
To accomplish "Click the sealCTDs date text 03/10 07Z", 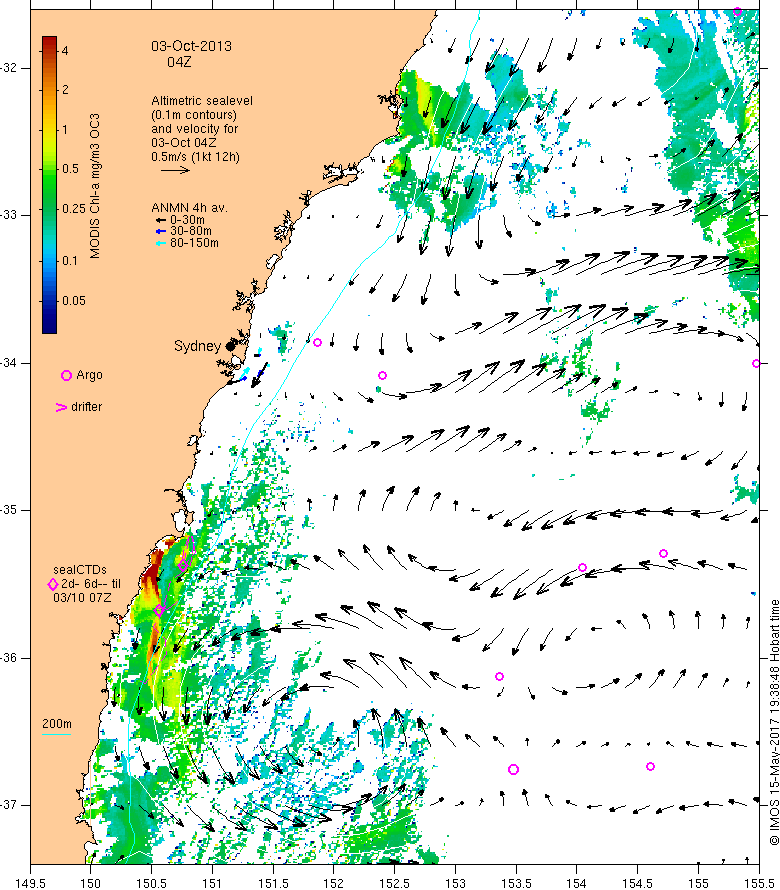I will tap(82, 598).
